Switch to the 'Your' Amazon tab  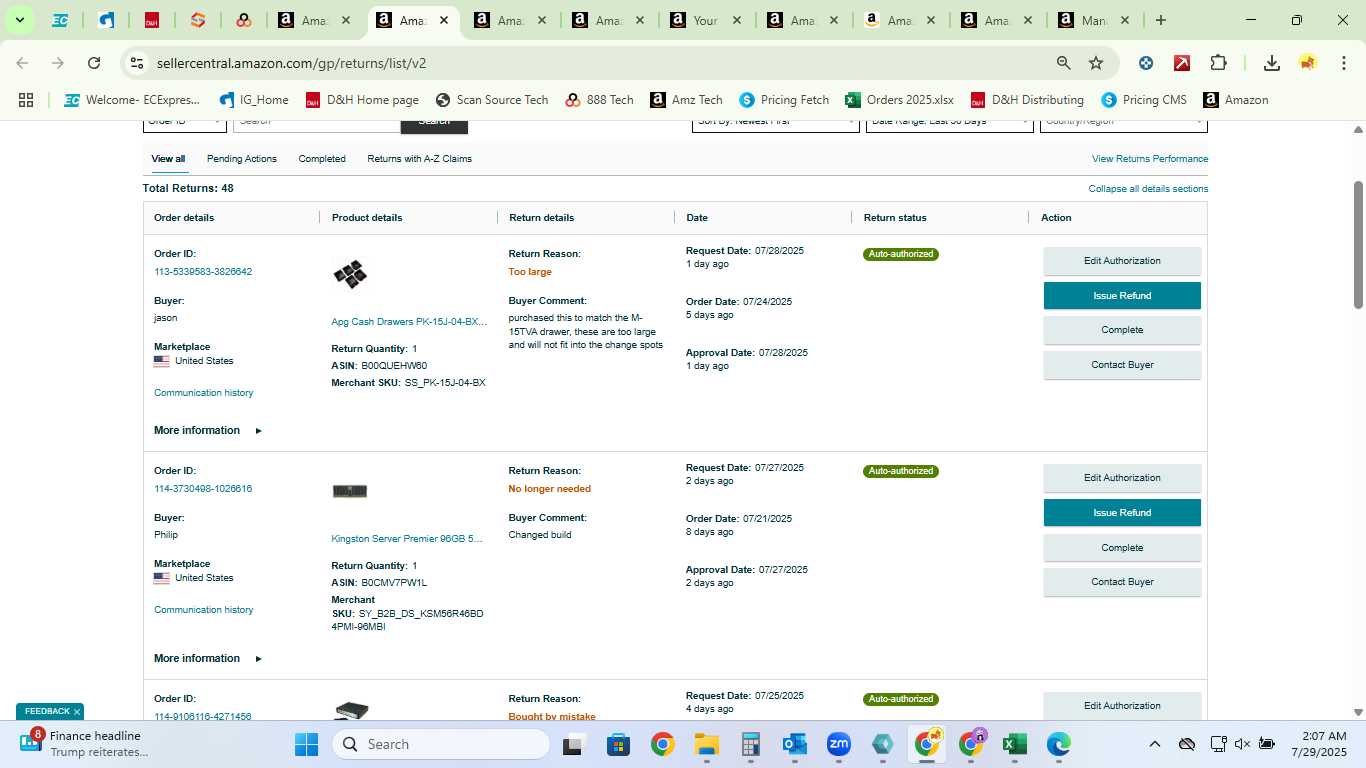(x=706, y=20)
